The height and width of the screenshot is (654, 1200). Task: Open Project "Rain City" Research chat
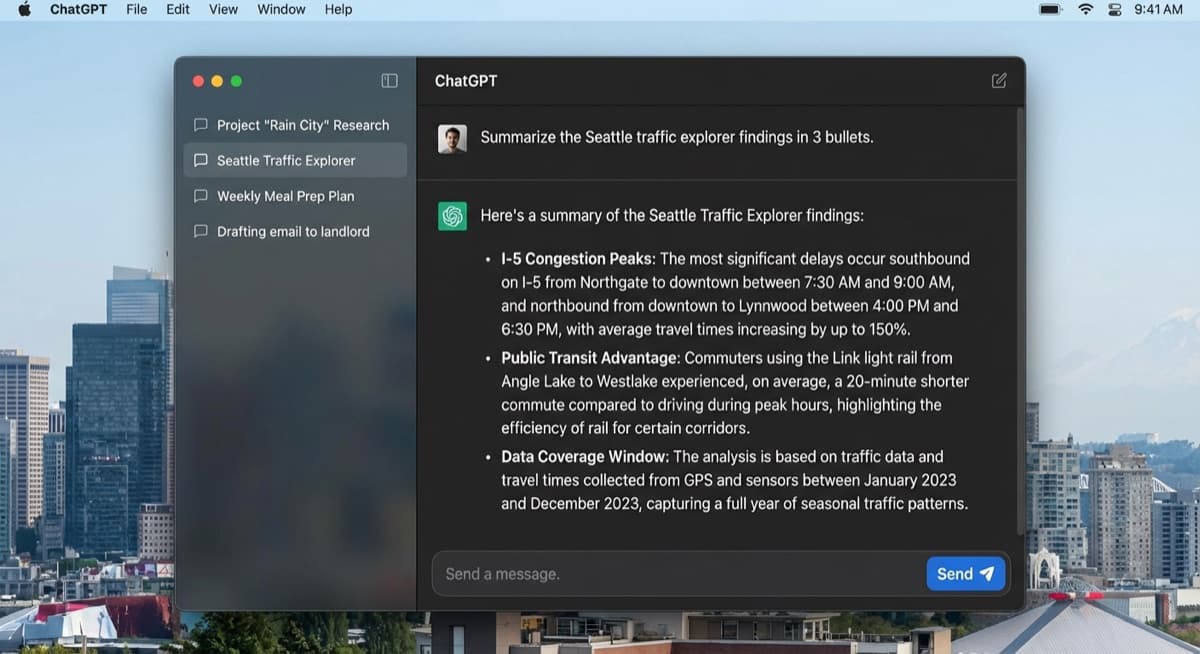[x=302, y=125]
